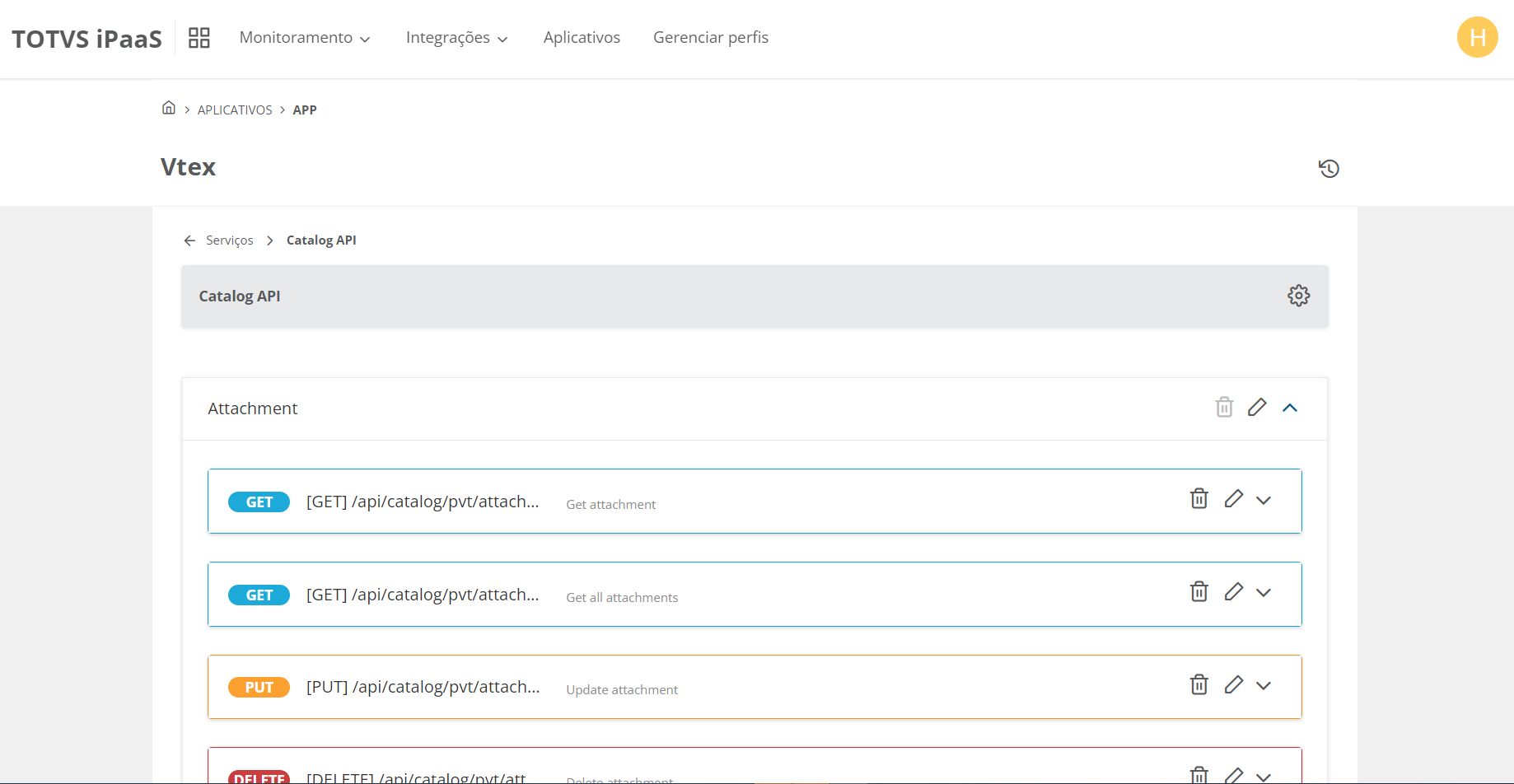Delete the Get attachment endpoint

tap(1199, 499)
